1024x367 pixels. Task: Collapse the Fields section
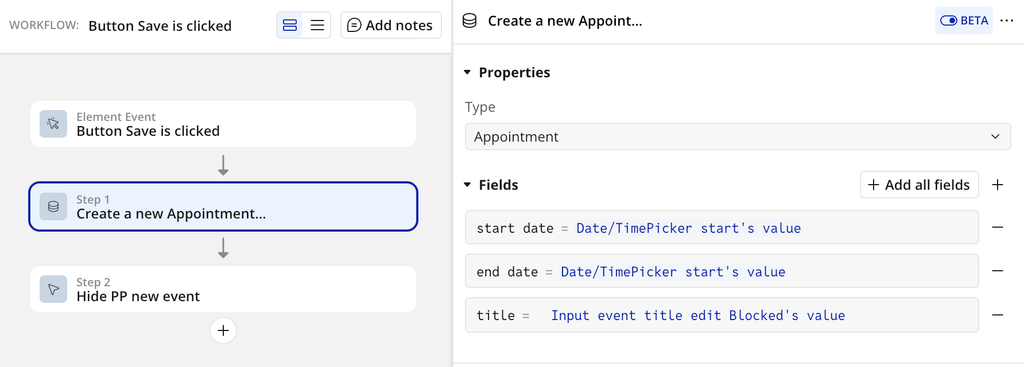click(x=468, y=185)
